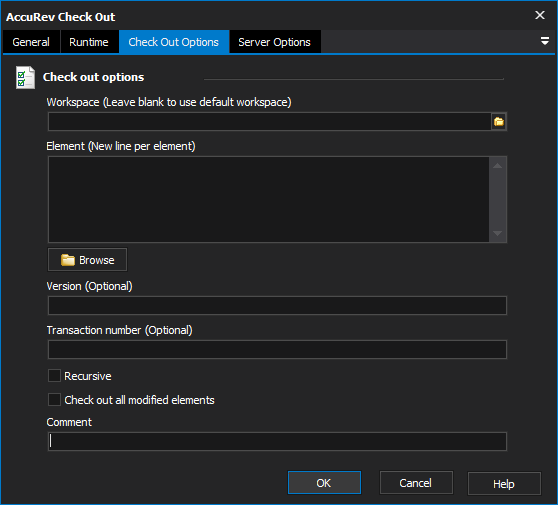Click the Workspace label text

coord(169,102)
